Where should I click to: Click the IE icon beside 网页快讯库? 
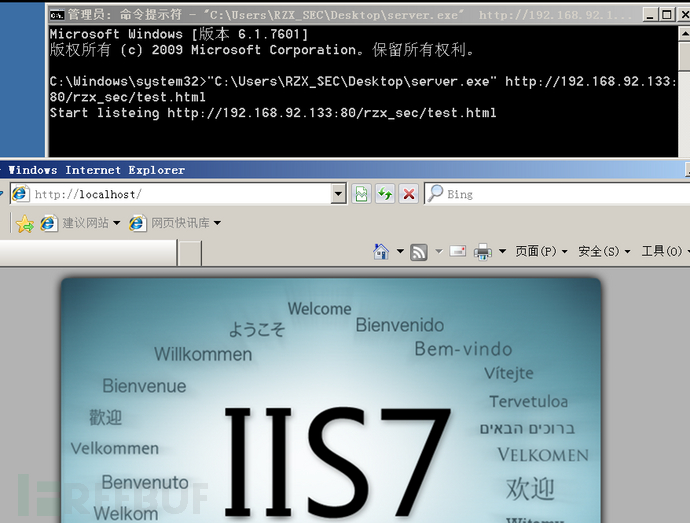coord(137,223)
